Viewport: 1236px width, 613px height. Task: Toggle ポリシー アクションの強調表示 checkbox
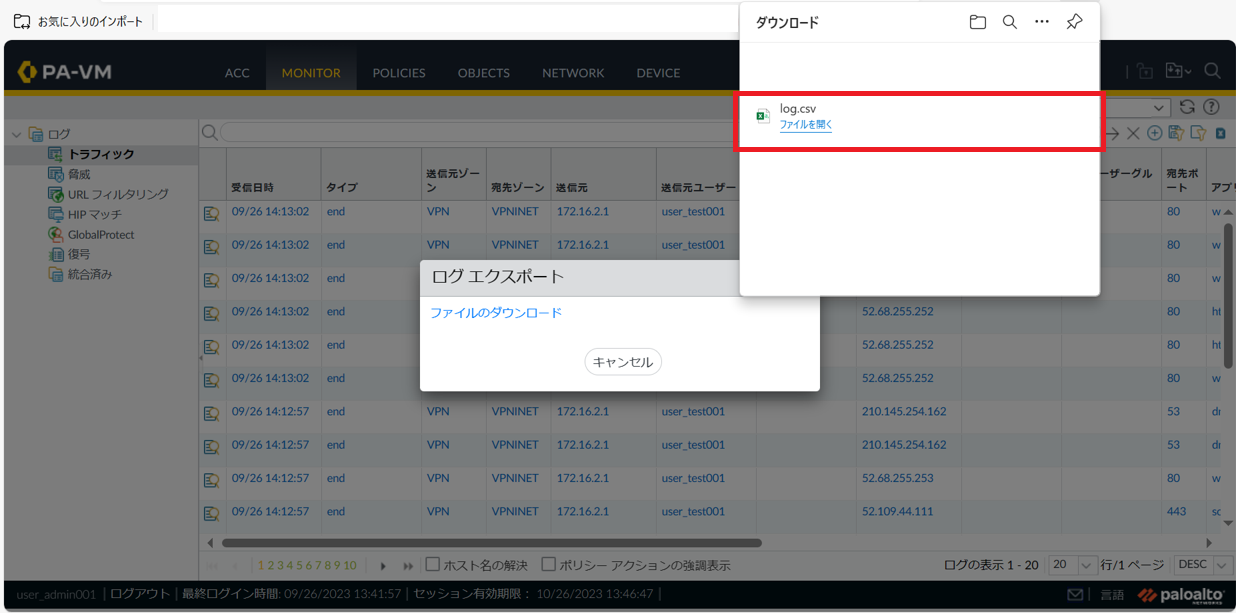tap(548, 565)
